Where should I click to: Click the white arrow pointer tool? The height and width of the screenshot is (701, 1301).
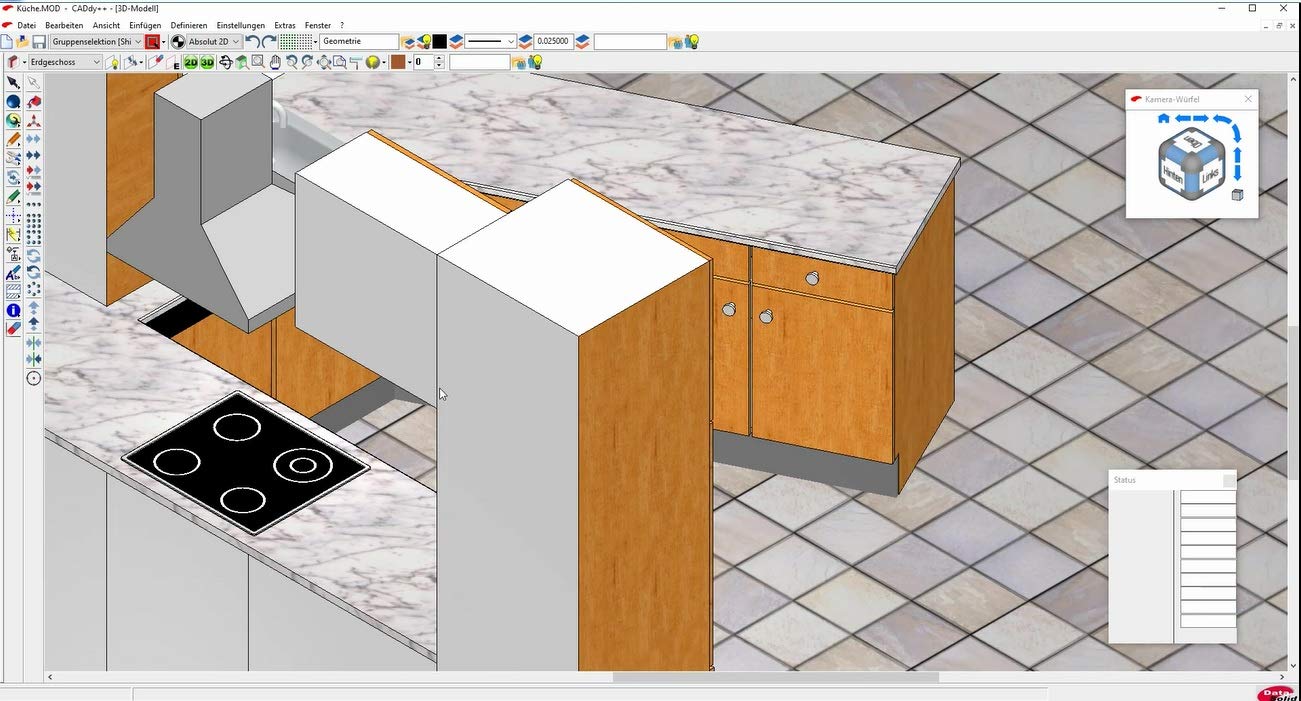click(x=33, y=83)
